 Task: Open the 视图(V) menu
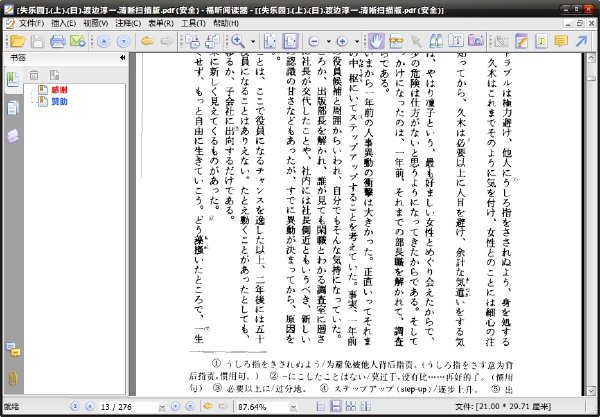pyautogui.click(x=95, y=23)
